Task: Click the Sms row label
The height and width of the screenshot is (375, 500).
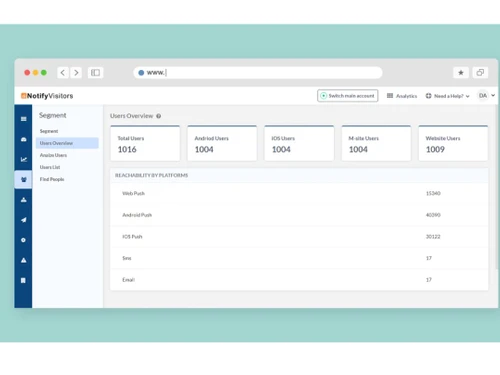Action: (x=127, y=258)
